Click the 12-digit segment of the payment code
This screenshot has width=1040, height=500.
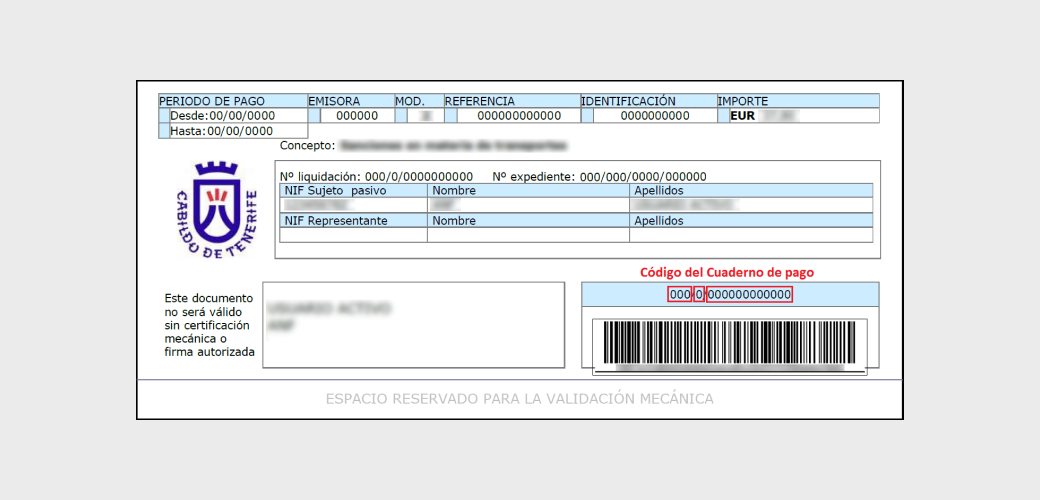[749, 294]
